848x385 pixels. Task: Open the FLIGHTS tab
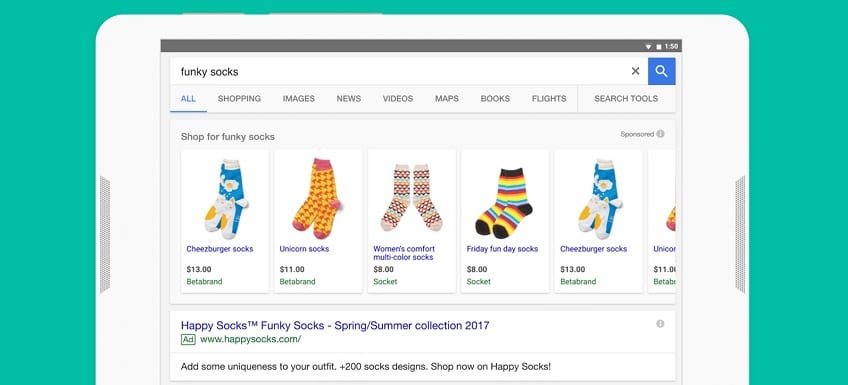(549, 98)
